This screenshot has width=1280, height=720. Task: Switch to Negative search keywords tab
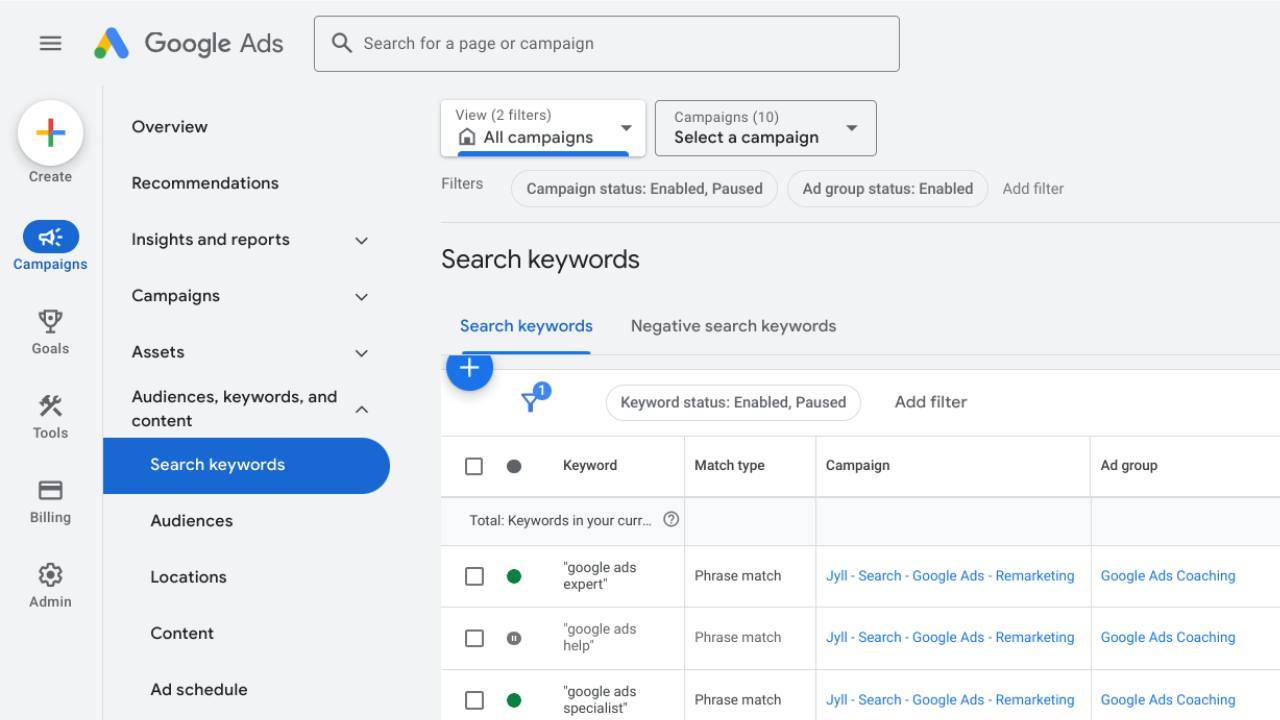(x=733, y=326)
